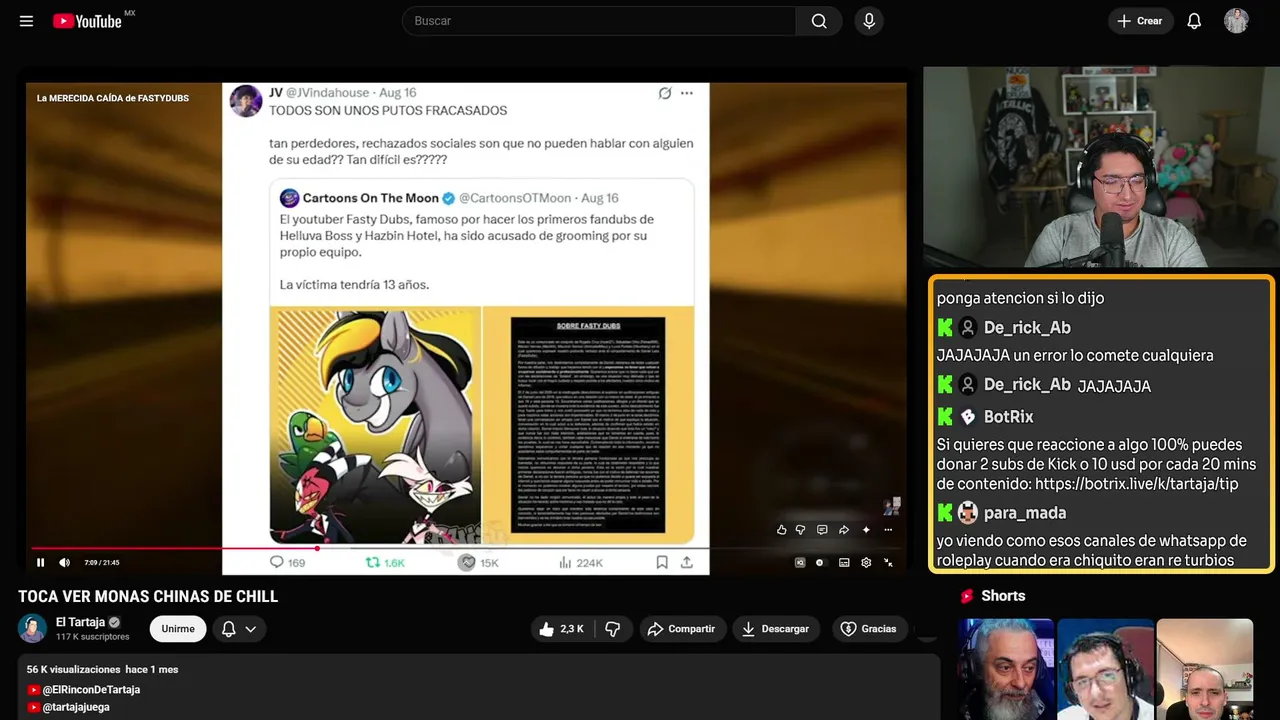
Task: Open the @ElRinconDeTartaja channel link
Action: [x=91, y=690]
